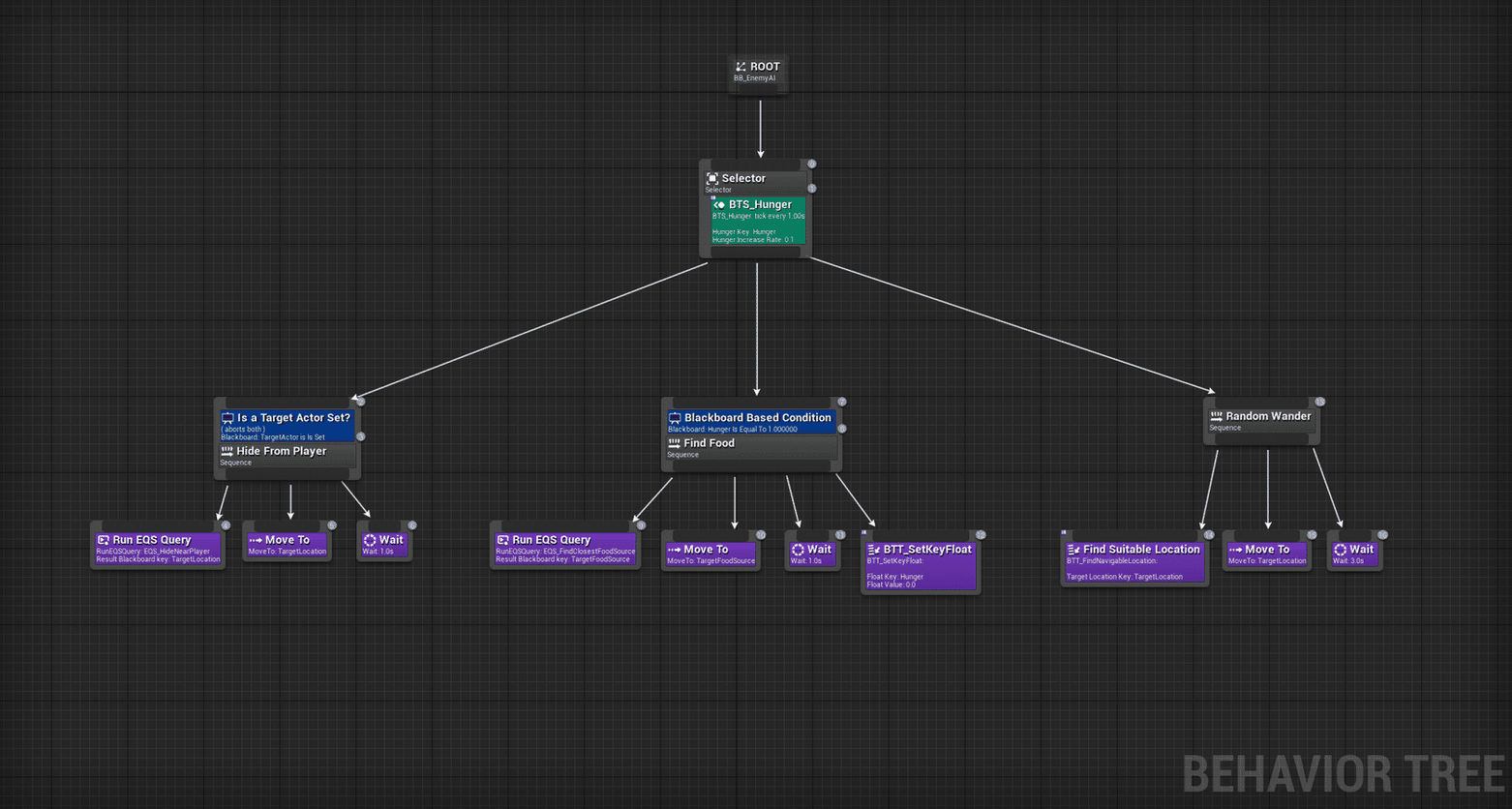Click the blueprint marker on BTT_SetKeyFloat's corner

click(x=863, y=532)
